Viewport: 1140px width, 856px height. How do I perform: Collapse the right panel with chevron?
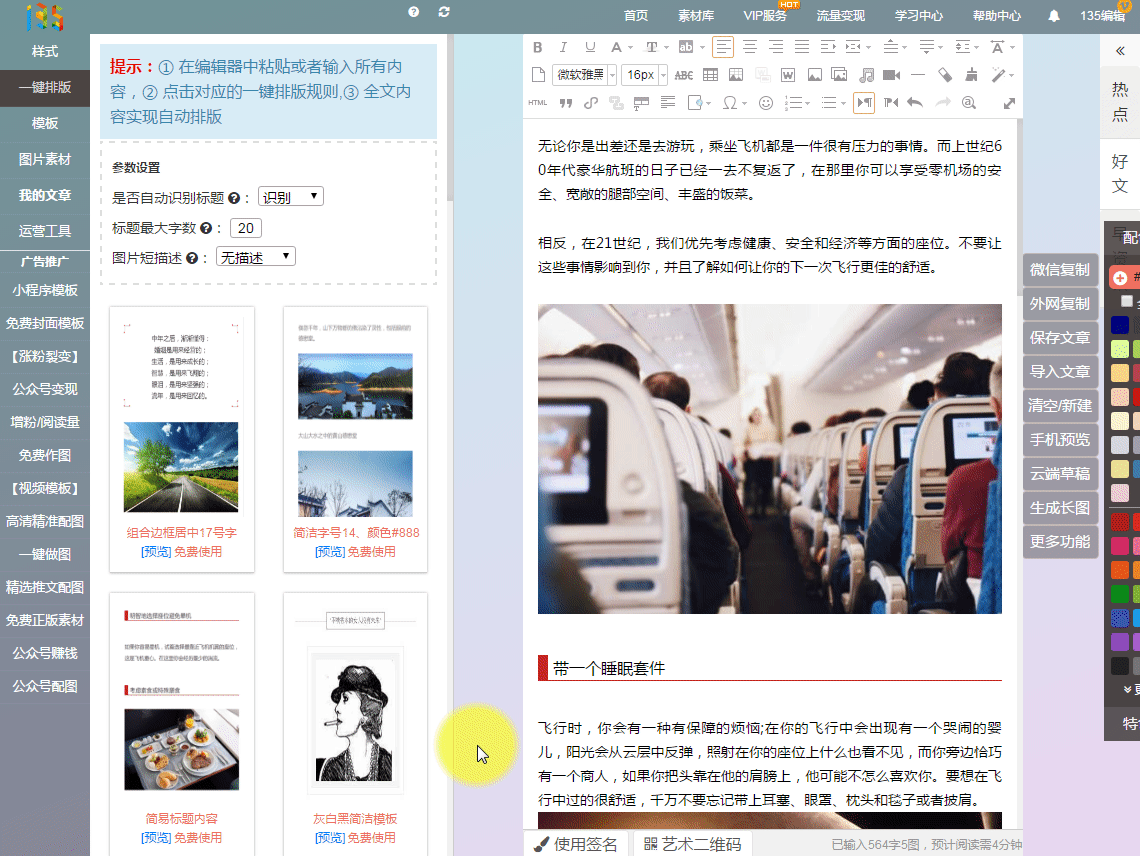tap(1120, 51)
